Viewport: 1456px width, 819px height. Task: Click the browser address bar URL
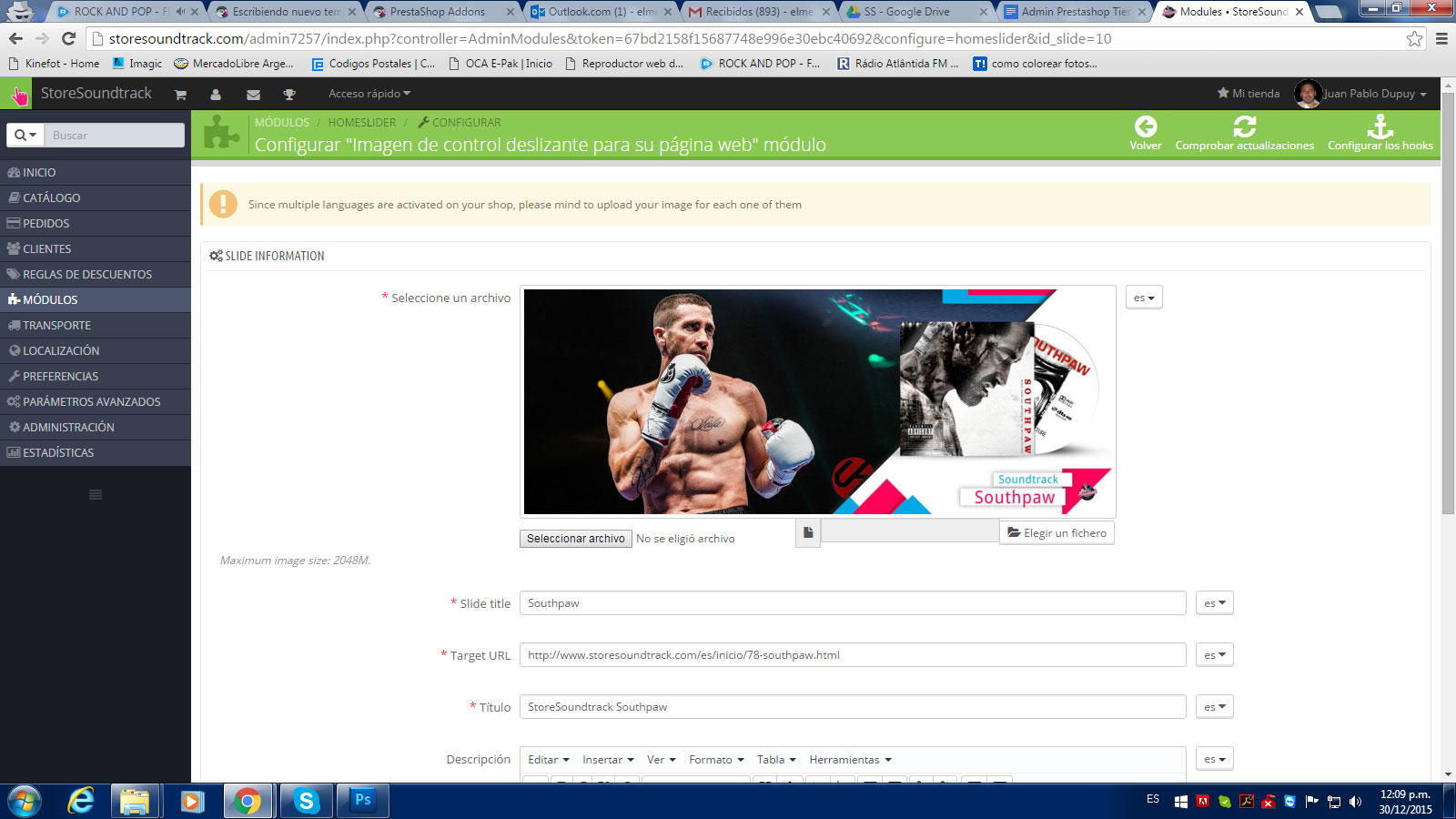610,38
